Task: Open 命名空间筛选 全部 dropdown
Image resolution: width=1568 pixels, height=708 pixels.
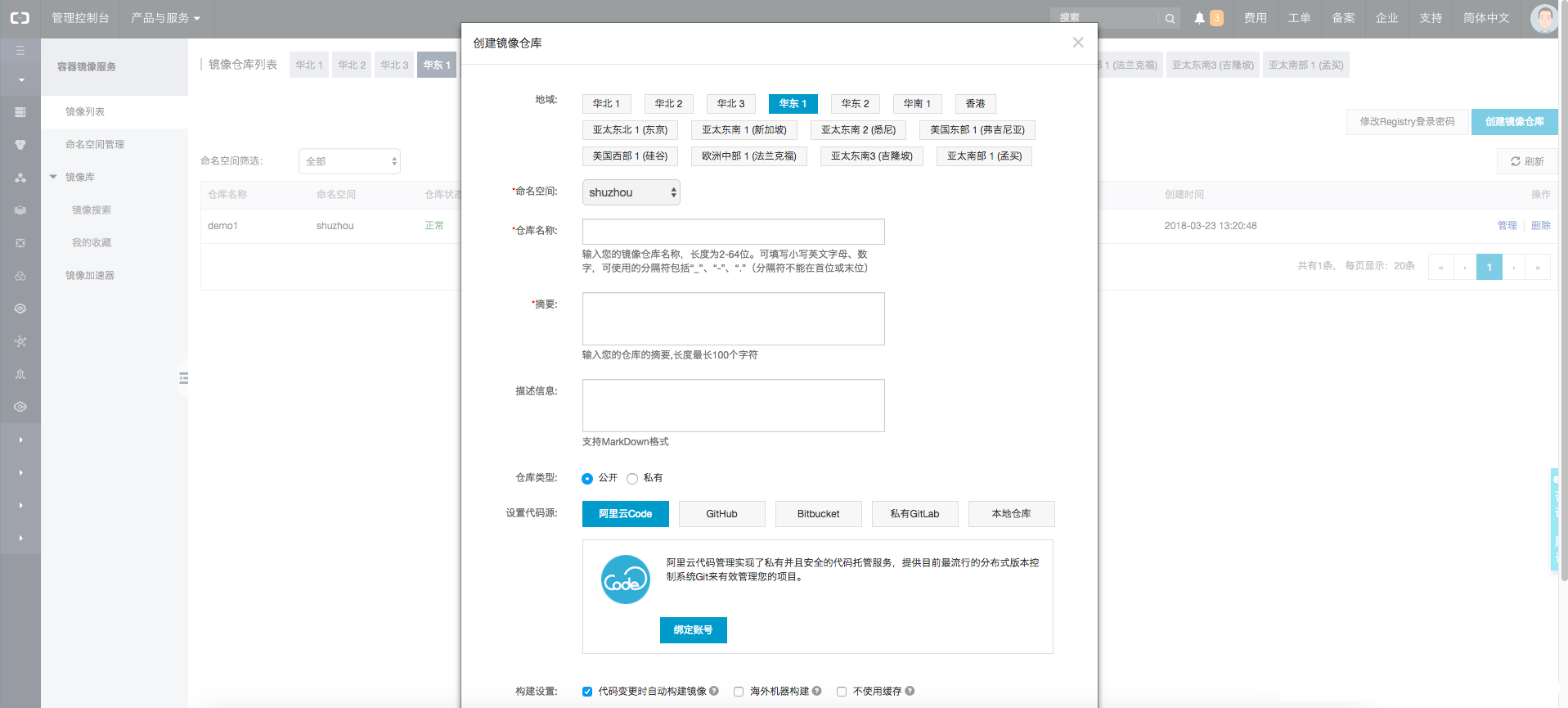Action: 349,161
